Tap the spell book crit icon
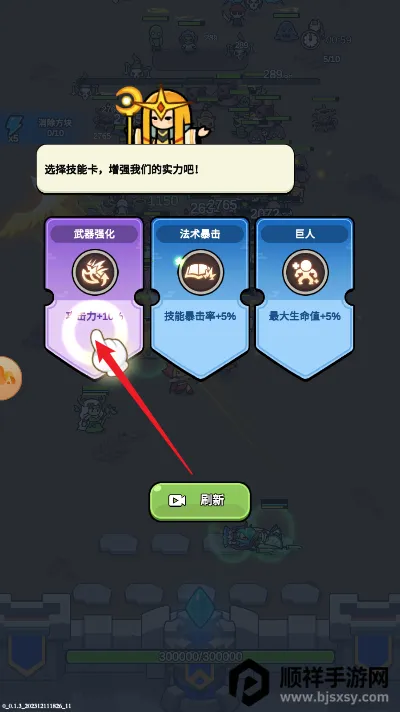The image size is (400, 712). point(200,272)
